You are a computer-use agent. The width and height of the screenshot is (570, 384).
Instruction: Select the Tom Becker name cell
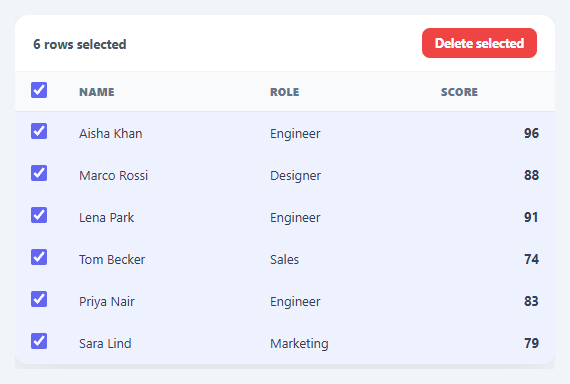coord(112,260)
